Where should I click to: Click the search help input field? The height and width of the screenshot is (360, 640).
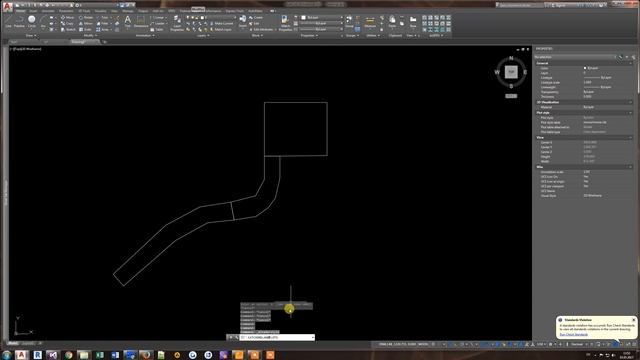(x=520, y=5)
